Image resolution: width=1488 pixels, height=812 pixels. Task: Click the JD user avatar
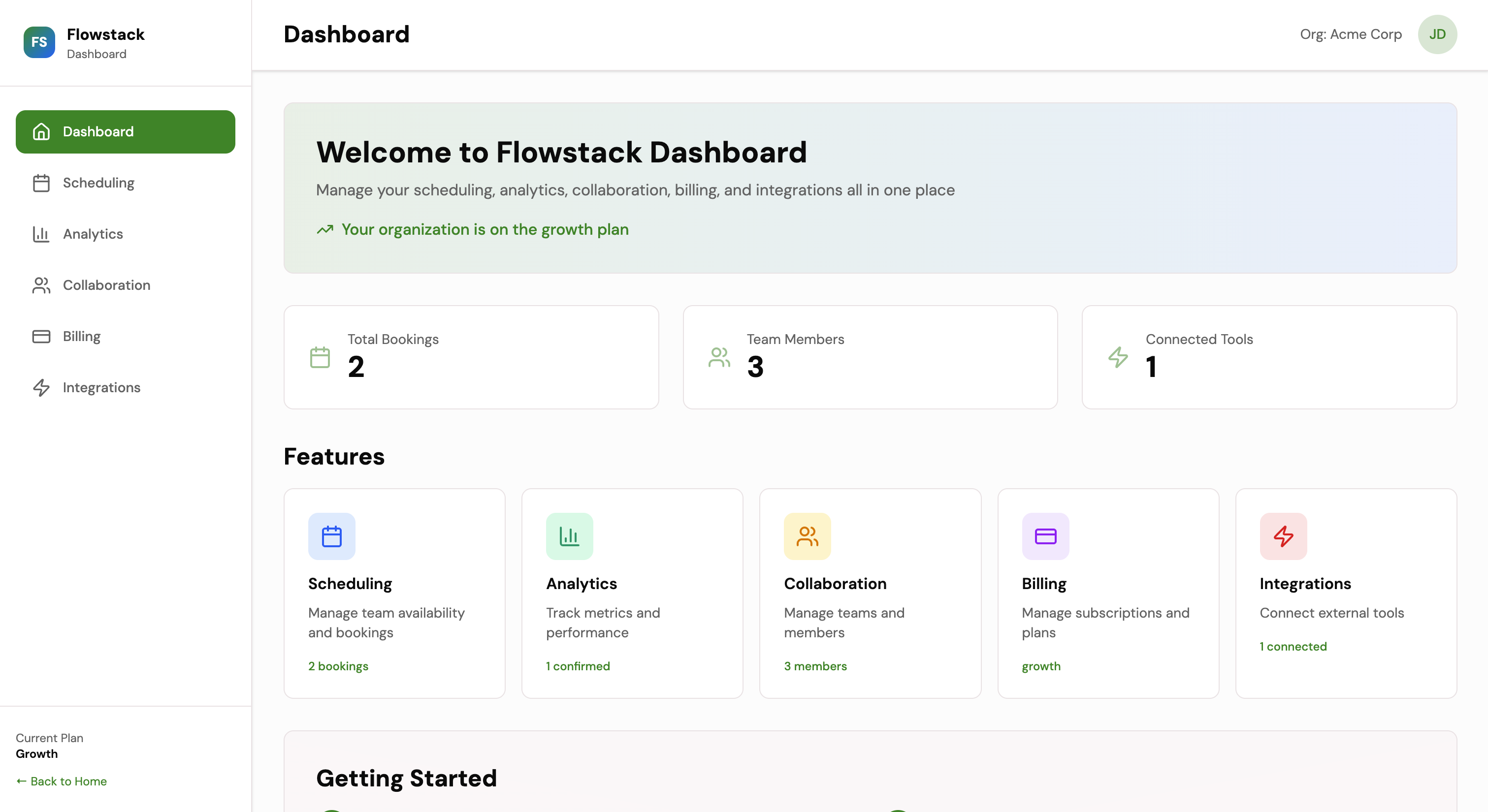click(1437, 34)
